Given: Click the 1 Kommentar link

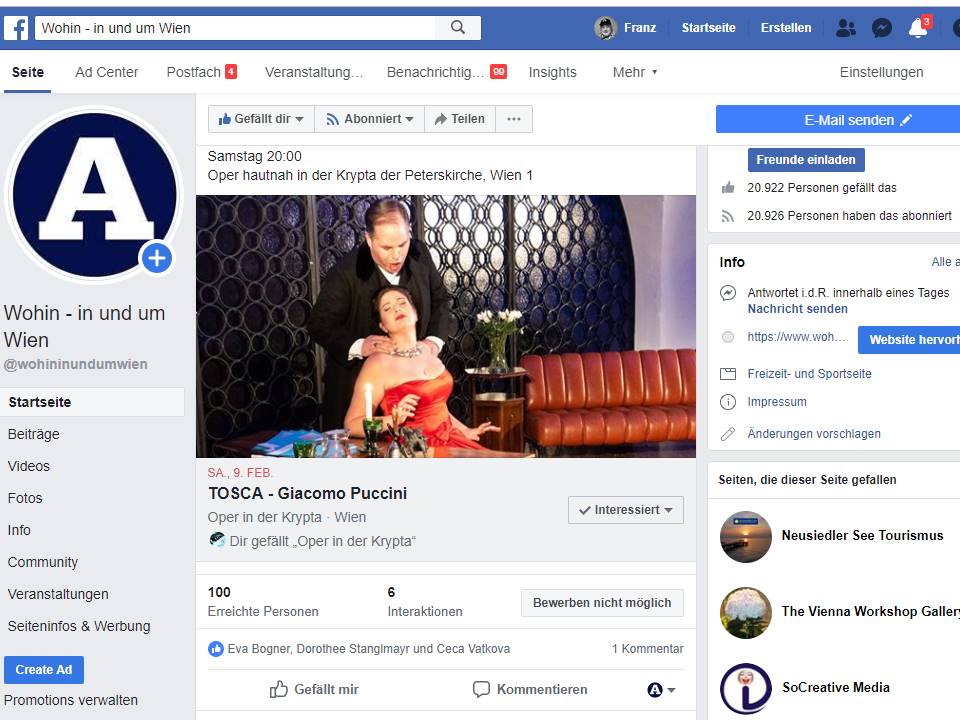Looking at the screenshot, I should [647, 649].
